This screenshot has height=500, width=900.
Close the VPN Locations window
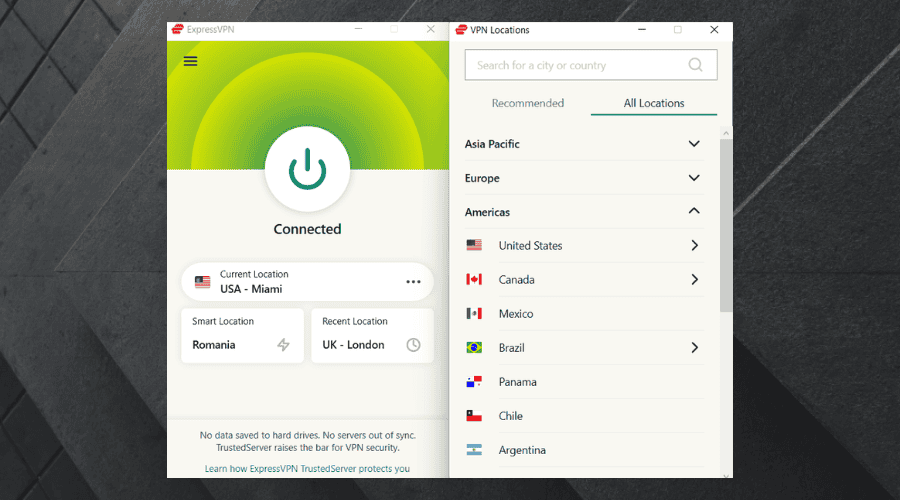click(714, 29)
